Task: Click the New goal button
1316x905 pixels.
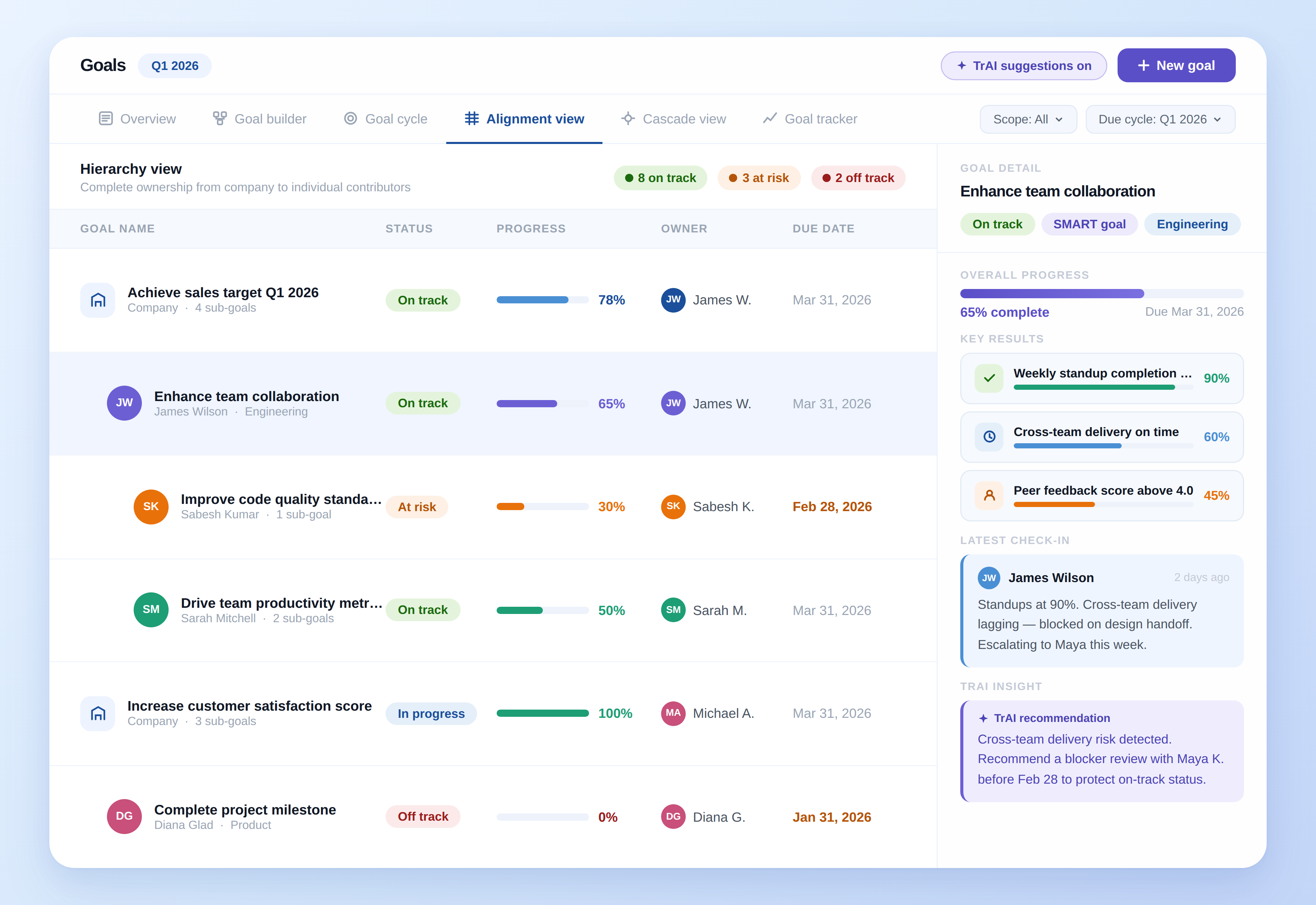Action: point(1176,66)
